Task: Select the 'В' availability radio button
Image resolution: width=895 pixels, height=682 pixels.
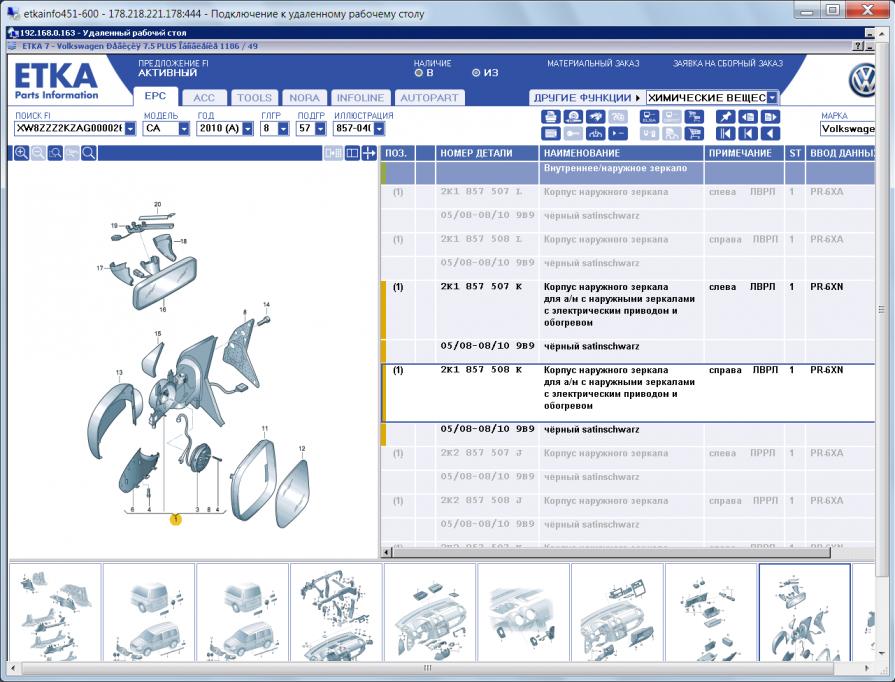Action: [x=418, y=73]
